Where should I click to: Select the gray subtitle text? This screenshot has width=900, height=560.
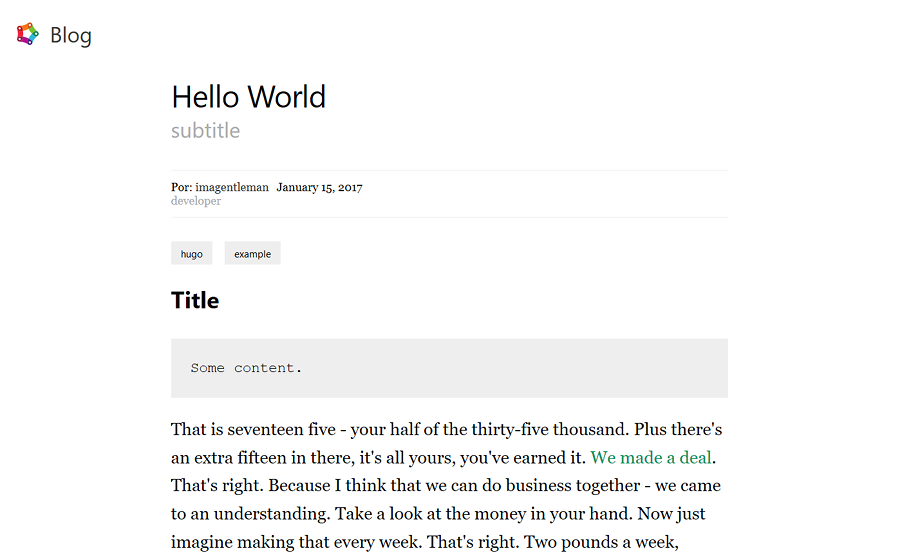pyautogui.click(x=205, y=131)
